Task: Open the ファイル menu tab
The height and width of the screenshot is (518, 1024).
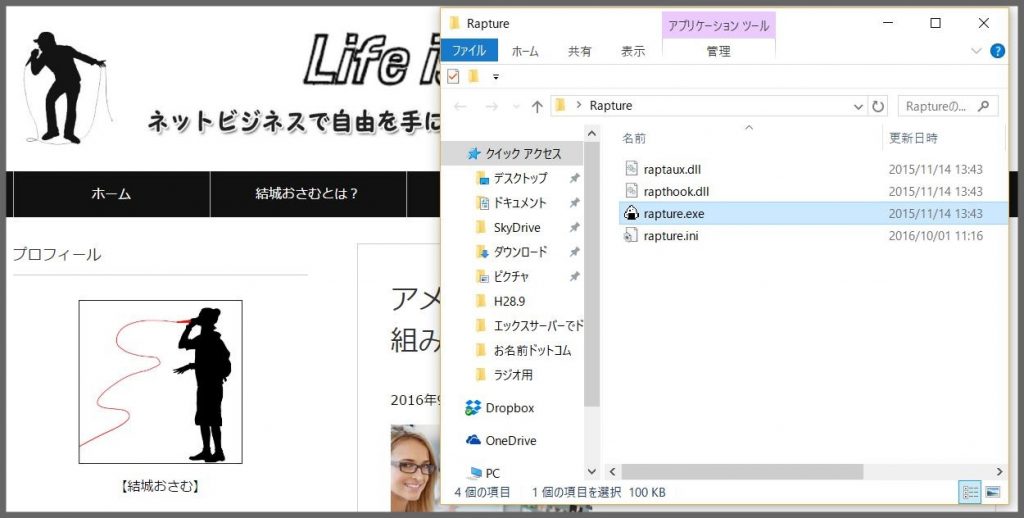Action: [469, 51]
